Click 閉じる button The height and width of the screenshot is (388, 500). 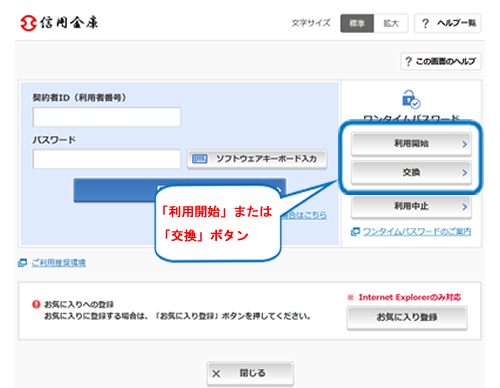pos(250,373)
